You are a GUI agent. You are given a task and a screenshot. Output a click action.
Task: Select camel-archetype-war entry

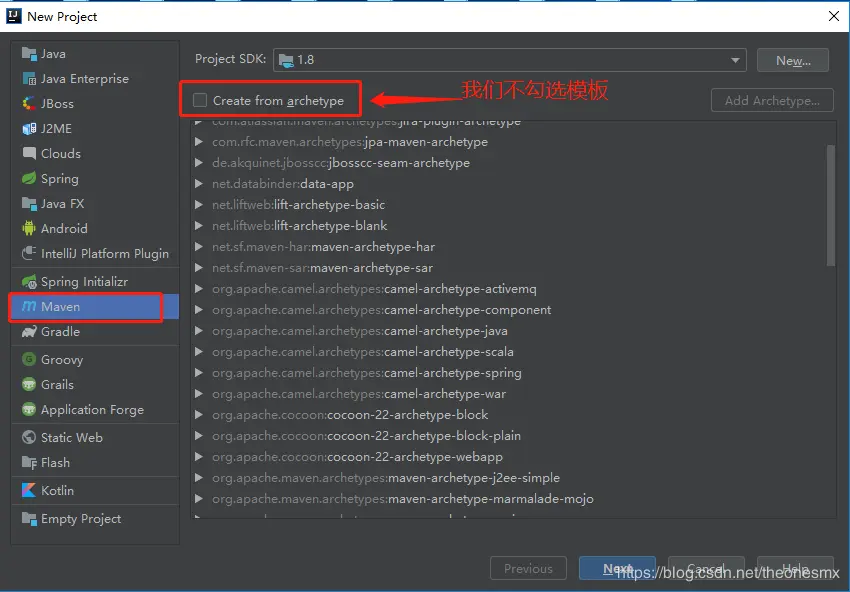point(359,394)
